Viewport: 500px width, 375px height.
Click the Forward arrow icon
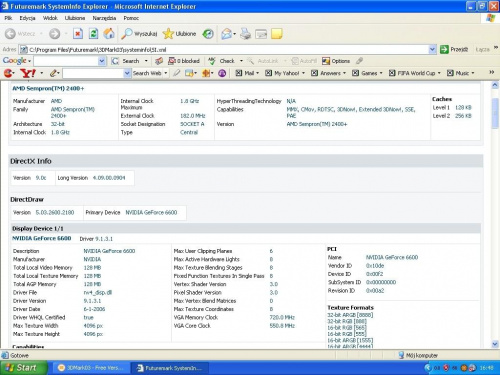point(55,34)
